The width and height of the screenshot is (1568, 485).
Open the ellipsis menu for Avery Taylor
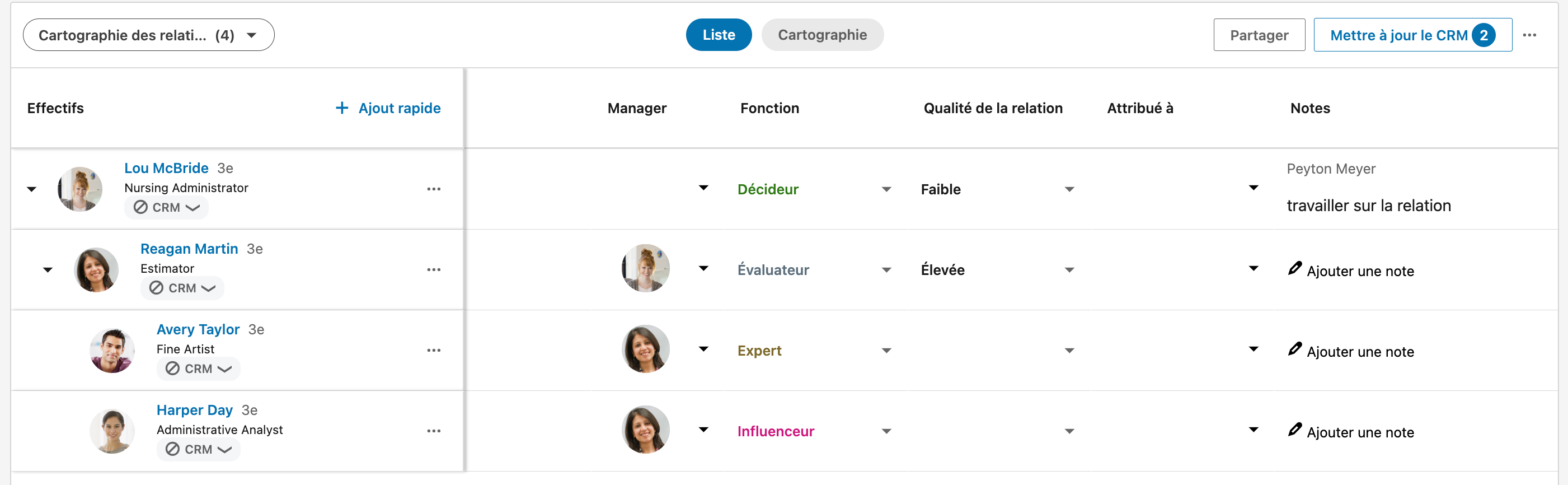(433, 351)
